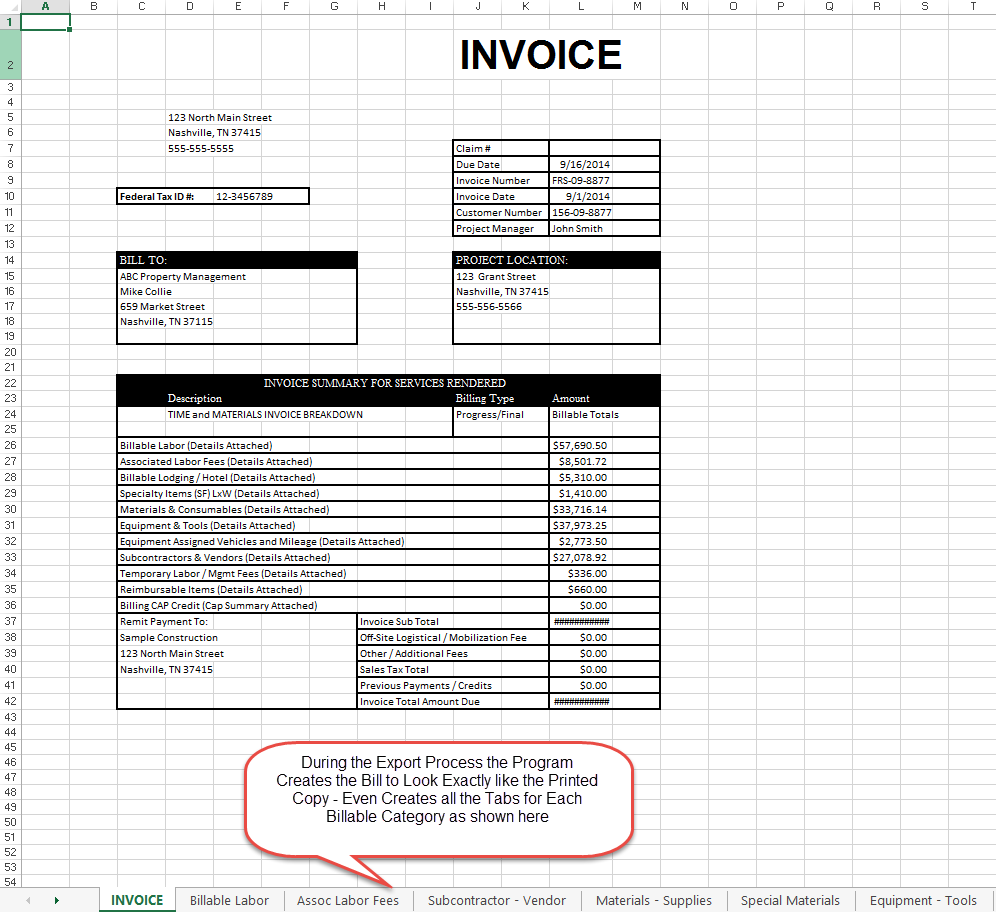Select the tax ID value 12-3456789

pyautogui.click(x=245, y=196)
